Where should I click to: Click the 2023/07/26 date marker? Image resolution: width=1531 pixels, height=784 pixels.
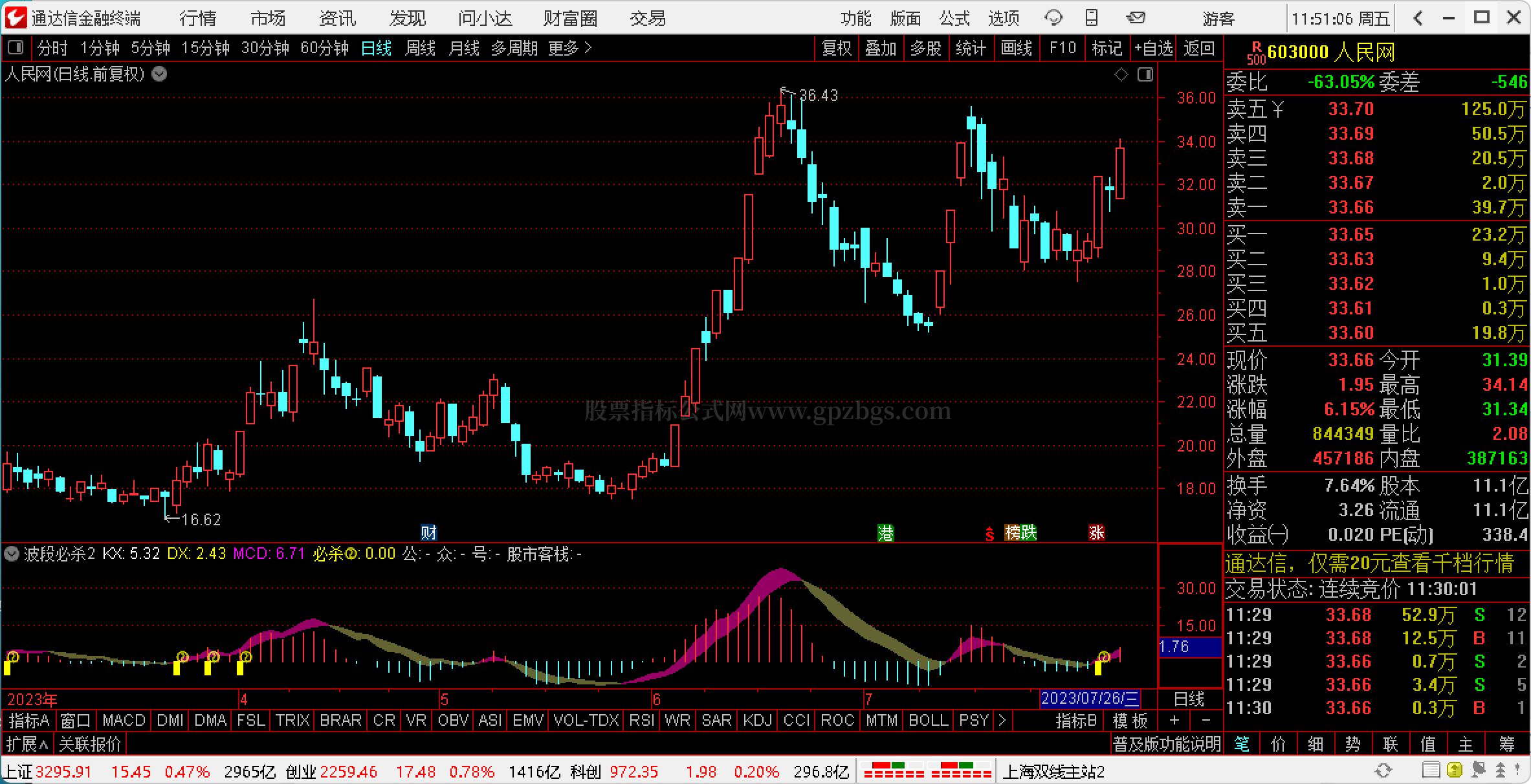pyautogui.click(x=1089, y=699)
